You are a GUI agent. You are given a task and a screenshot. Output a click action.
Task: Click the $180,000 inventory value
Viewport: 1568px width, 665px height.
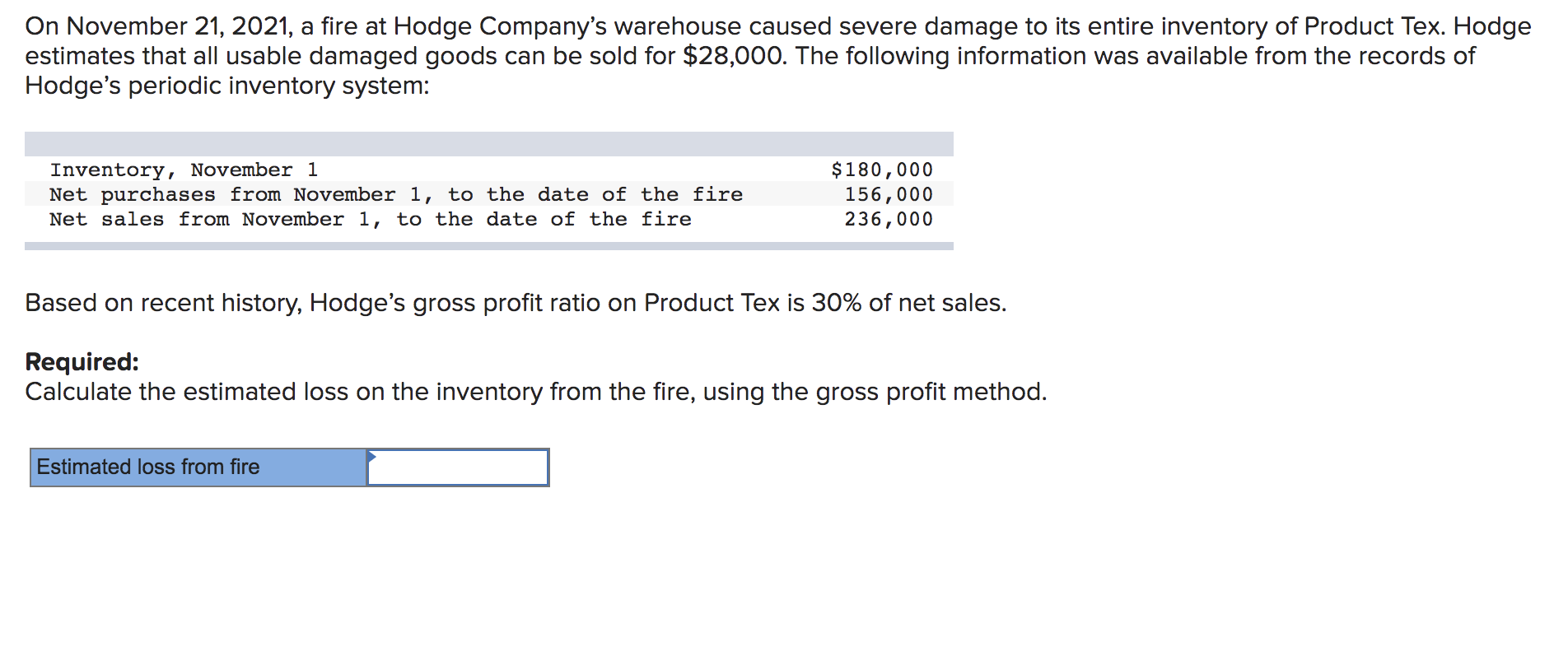point(882,170)
